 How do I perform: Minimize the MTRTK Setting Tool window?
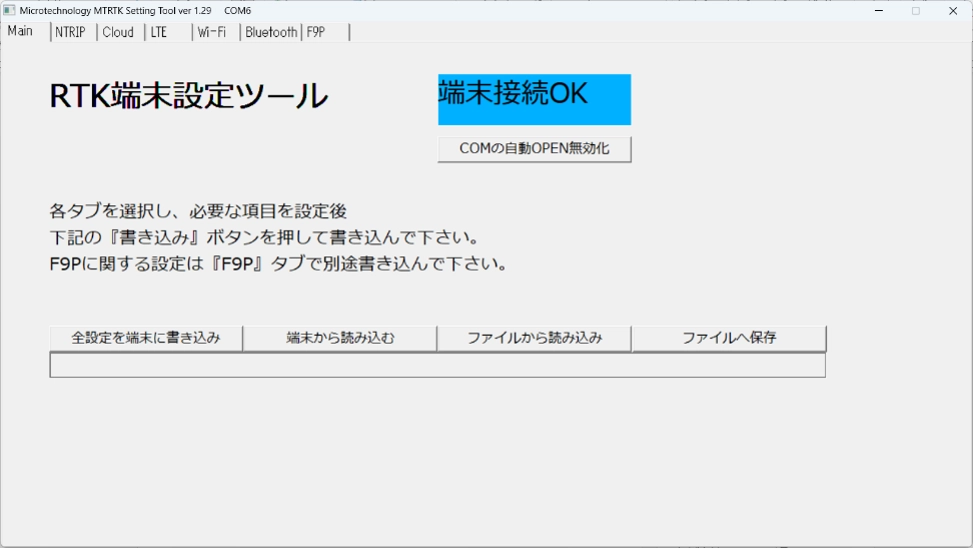tap(879, 11)
